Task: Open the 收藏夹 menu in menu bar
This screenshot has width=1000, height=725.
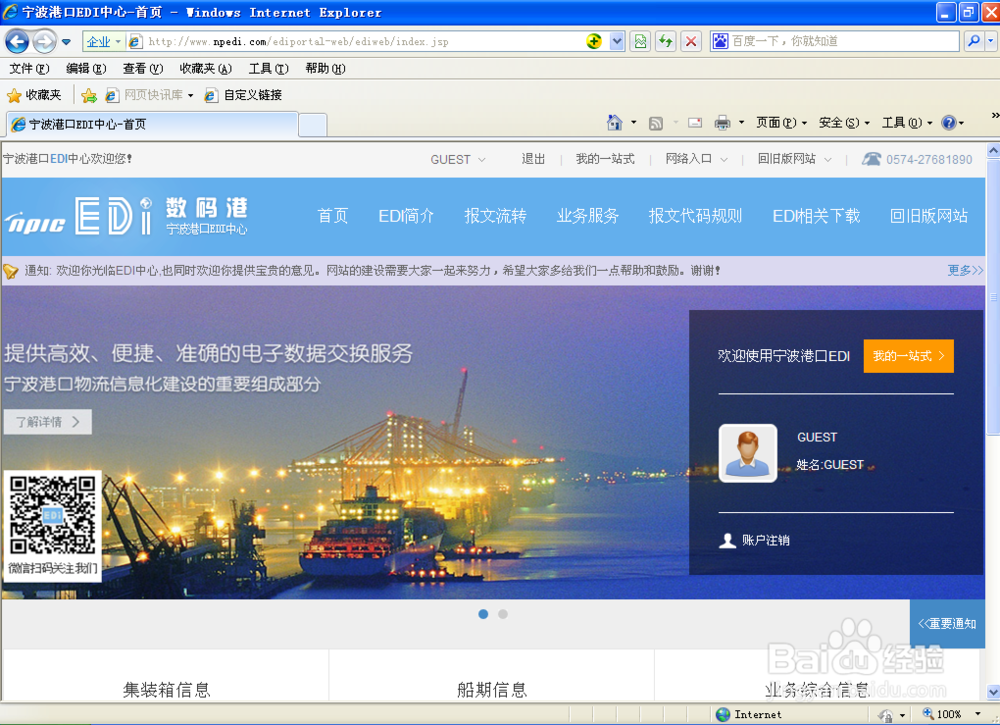Action: [205, 68]
